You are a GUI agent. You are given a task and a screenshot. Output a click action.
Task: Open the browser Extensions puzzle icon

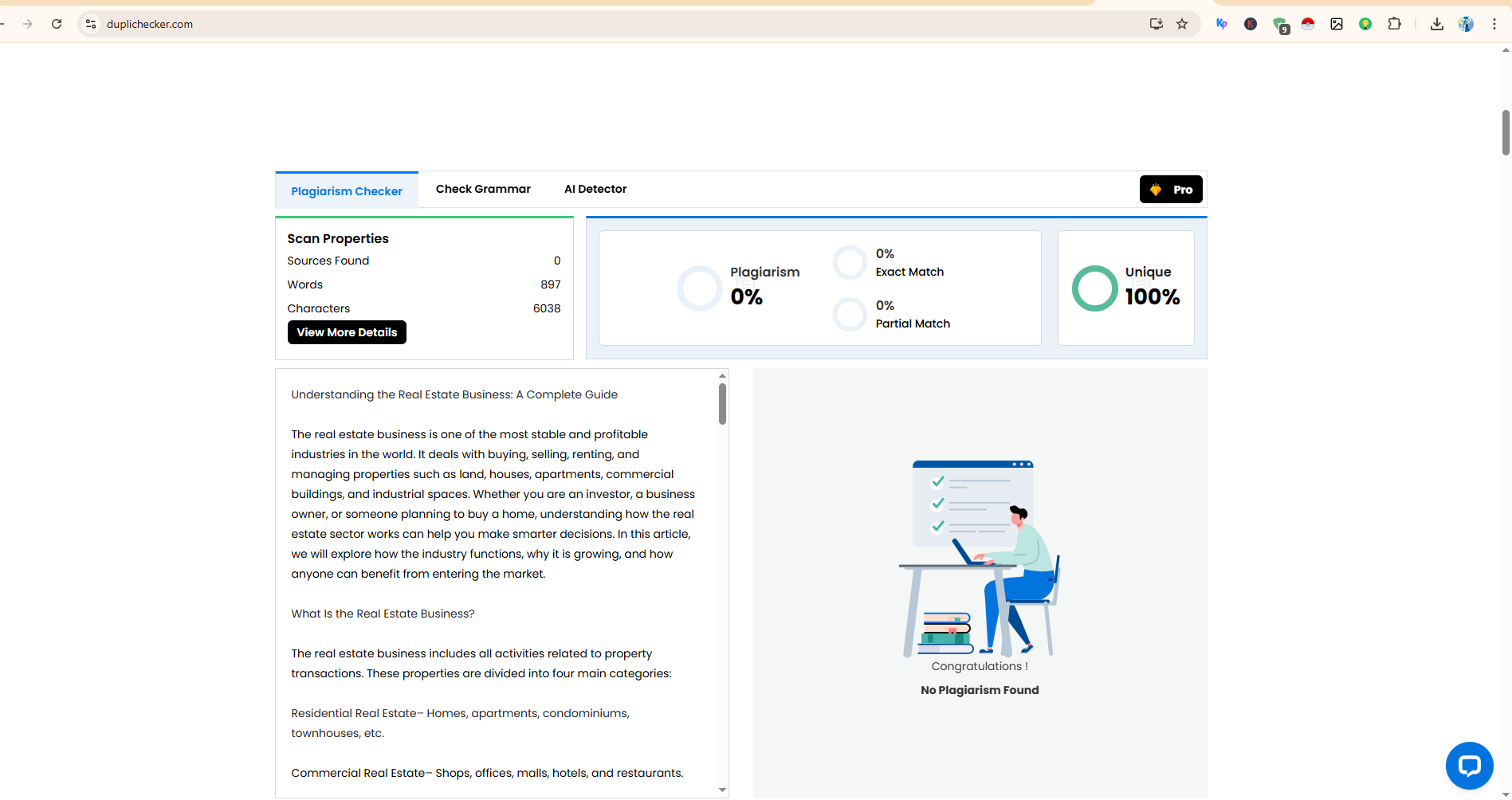click(x=1395, y=24)
